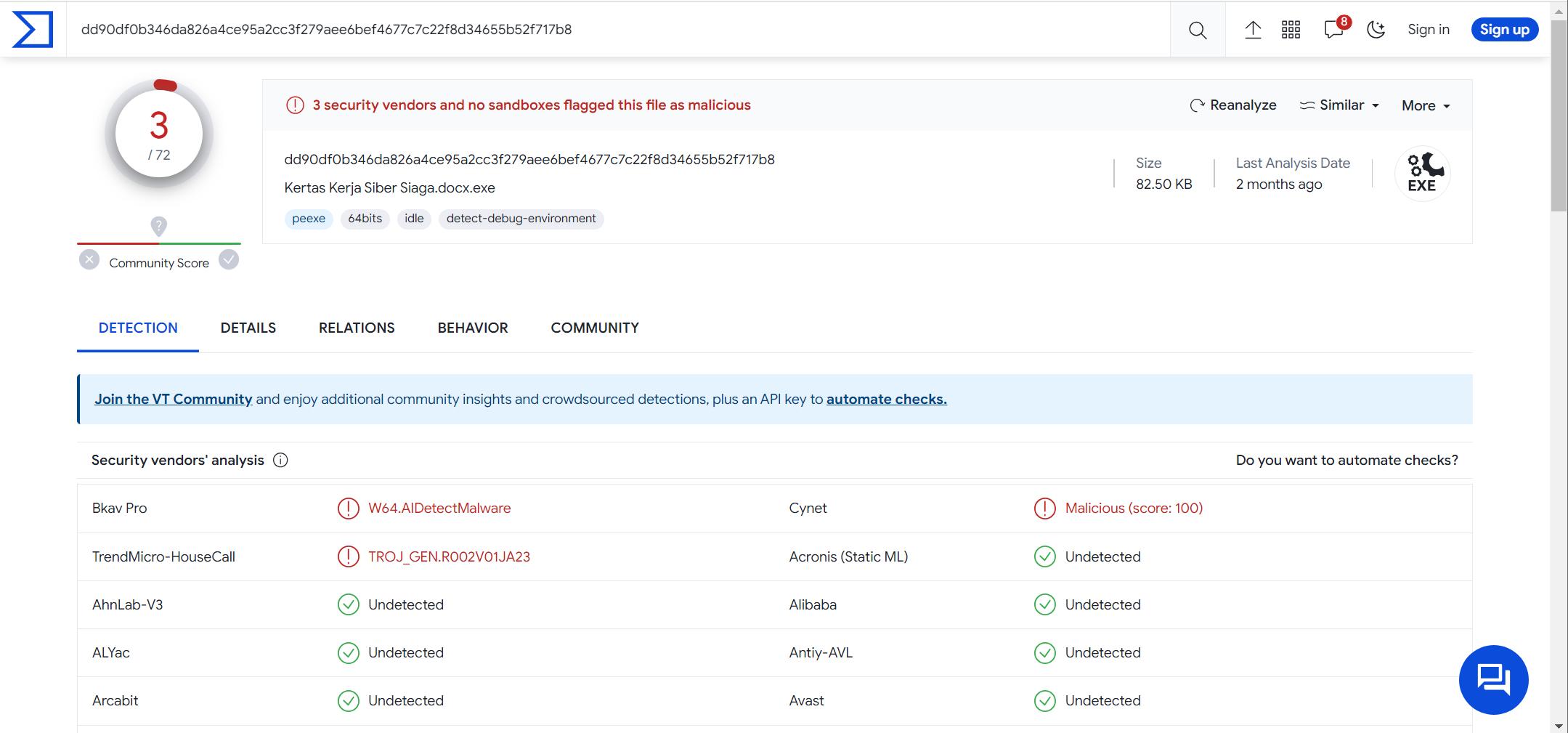Click the 64bits tag

point(365,219)
